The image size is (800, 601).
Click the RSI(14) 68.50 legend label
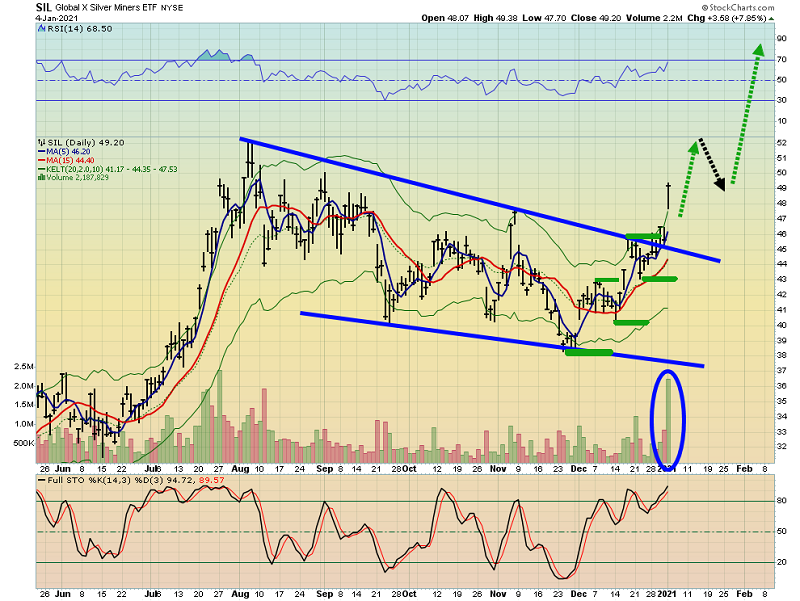click(80, 29)
